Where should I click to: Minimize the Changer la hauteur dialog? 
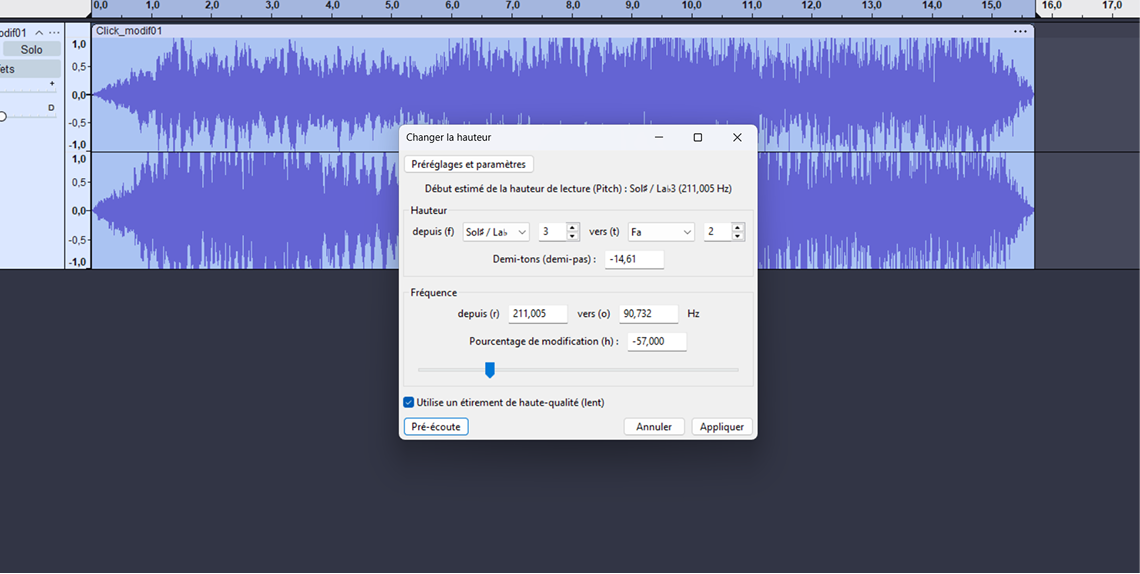(x=659, y=137)
